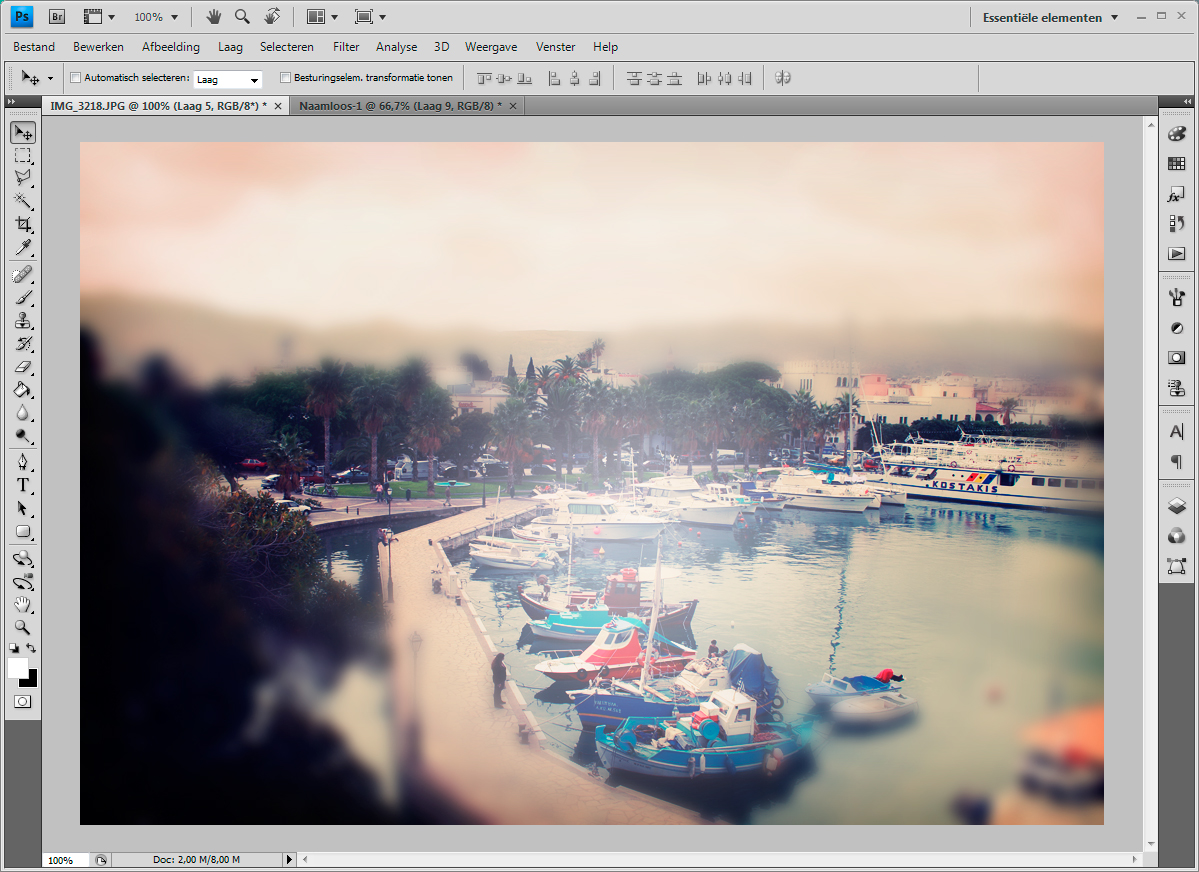Select the Eyedropper tool
Screen dimensions: 1199x872
pyautogui.click(x=23, y=247)
